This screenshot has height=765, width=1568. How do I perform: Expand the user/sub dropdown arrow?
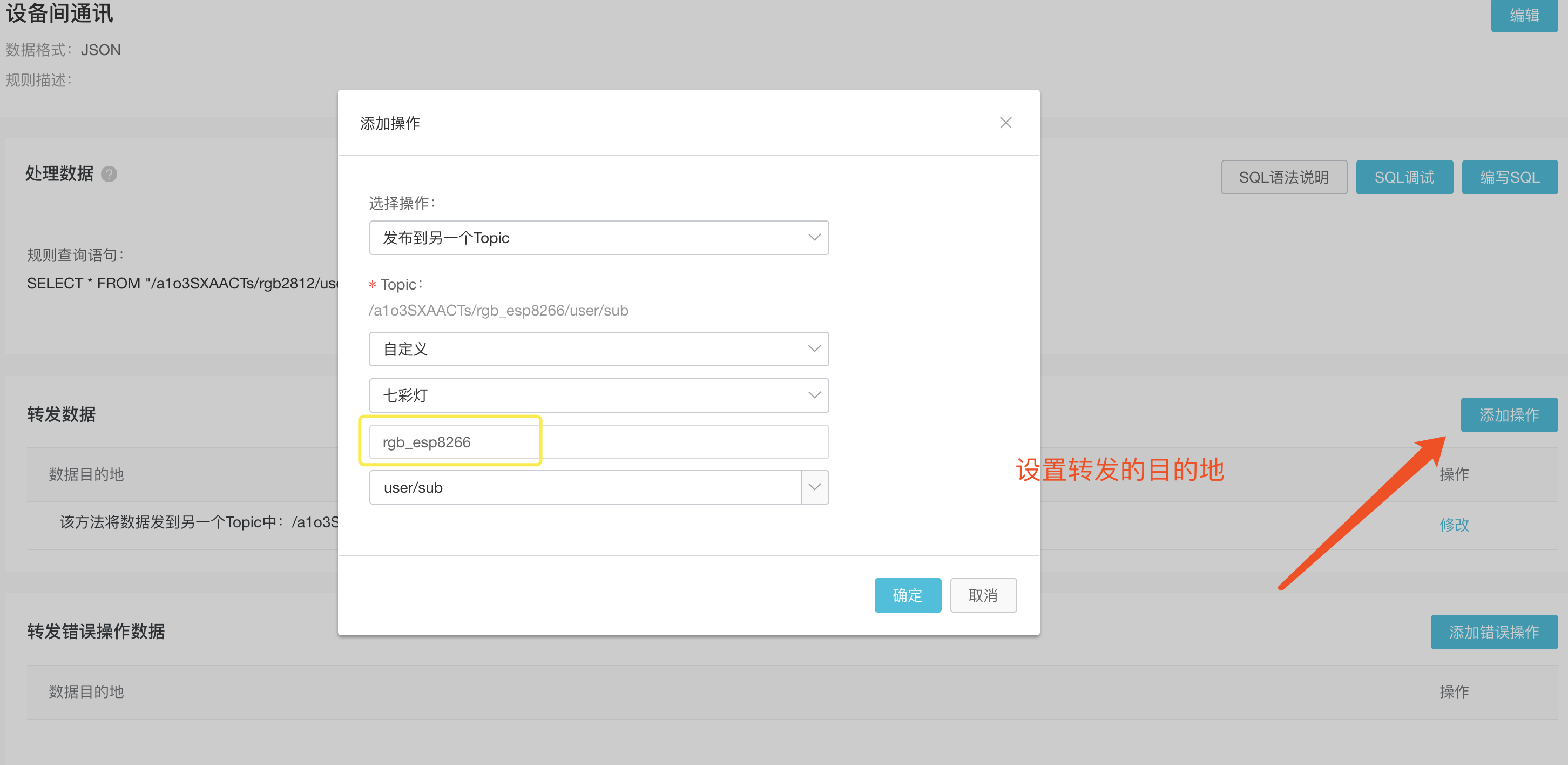814,488
